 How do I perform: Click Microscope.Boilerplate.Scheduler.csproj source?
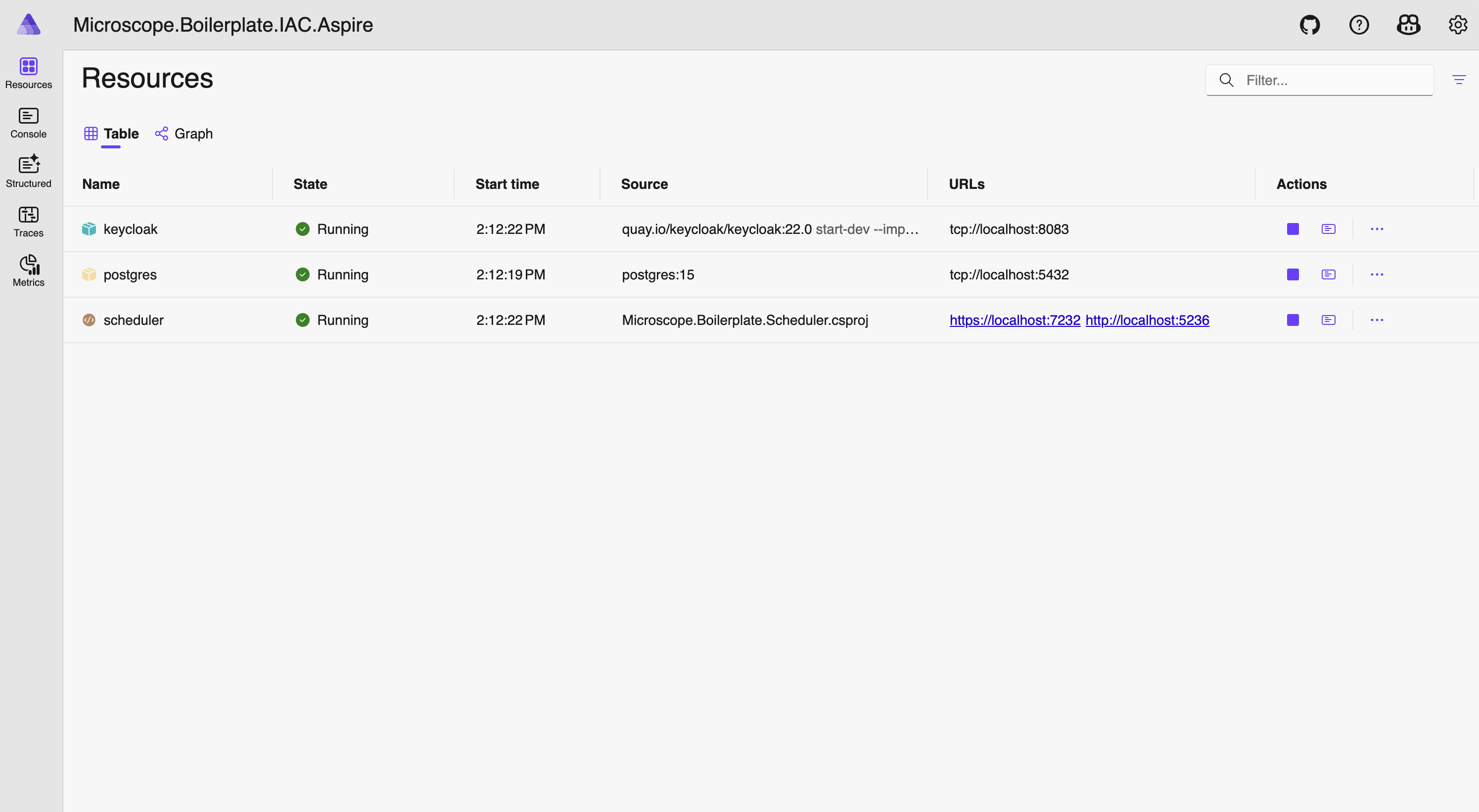click(744, 319)
